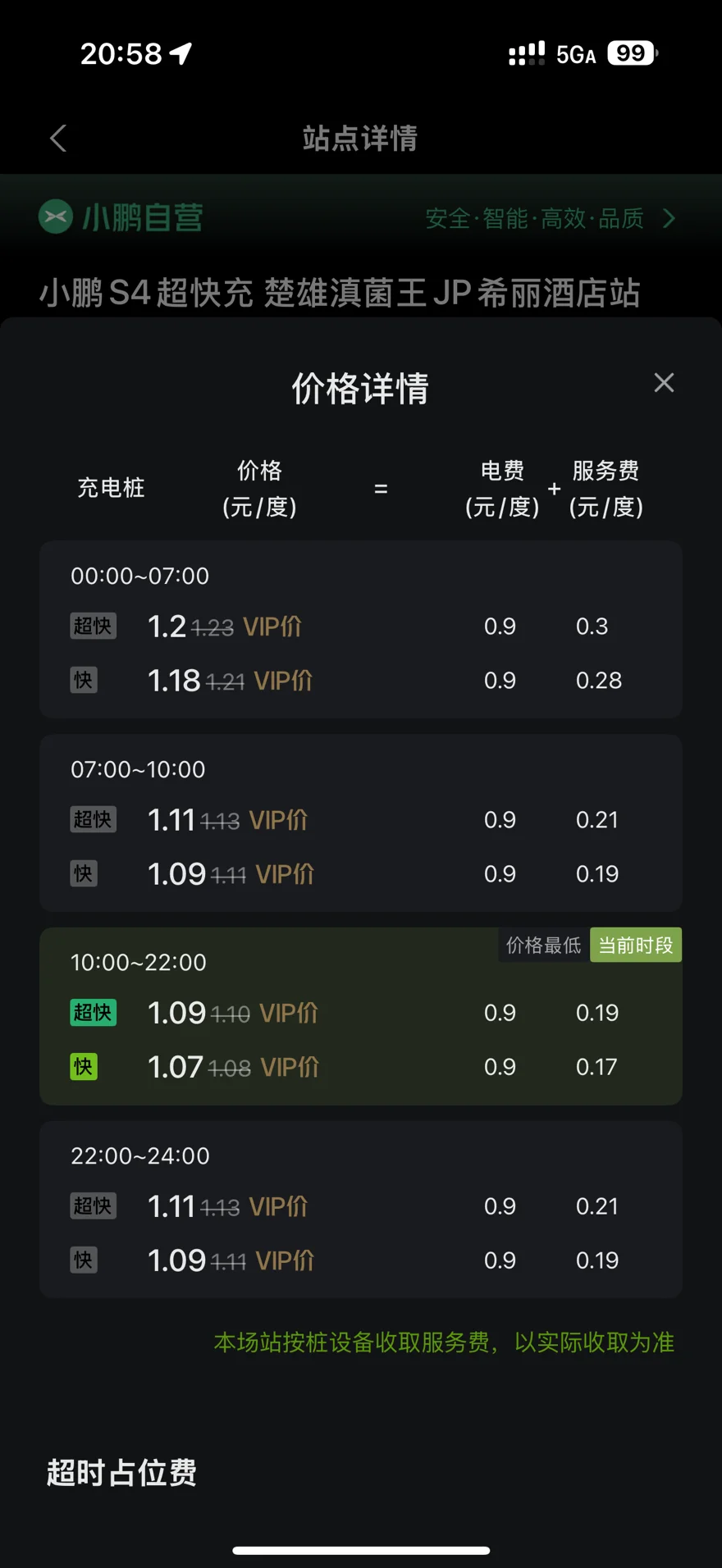Tap the 小鹏自营 XPeng logo icon
This screenshot has width=722, height=1568.
(x=56, y=217)
